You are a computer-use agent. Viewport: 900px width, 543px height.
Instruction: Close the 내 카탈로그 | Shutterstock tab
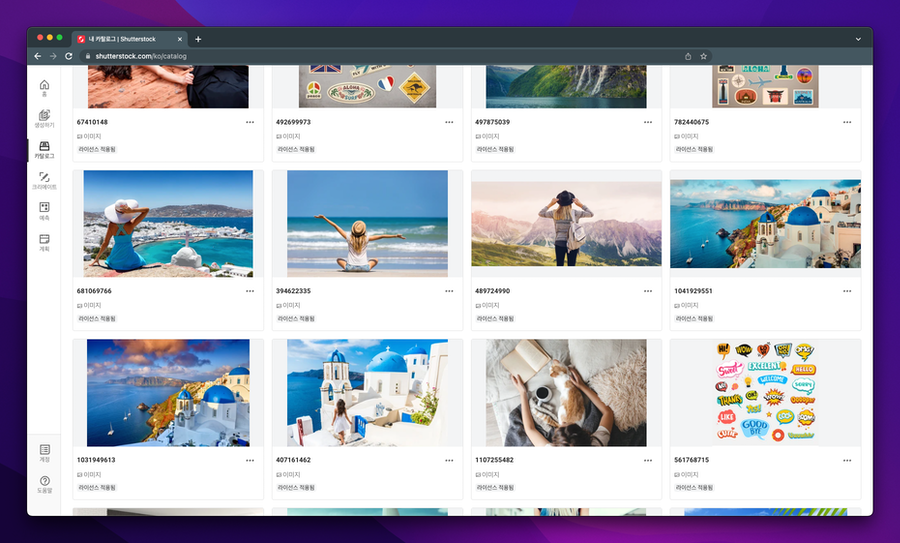180,39
